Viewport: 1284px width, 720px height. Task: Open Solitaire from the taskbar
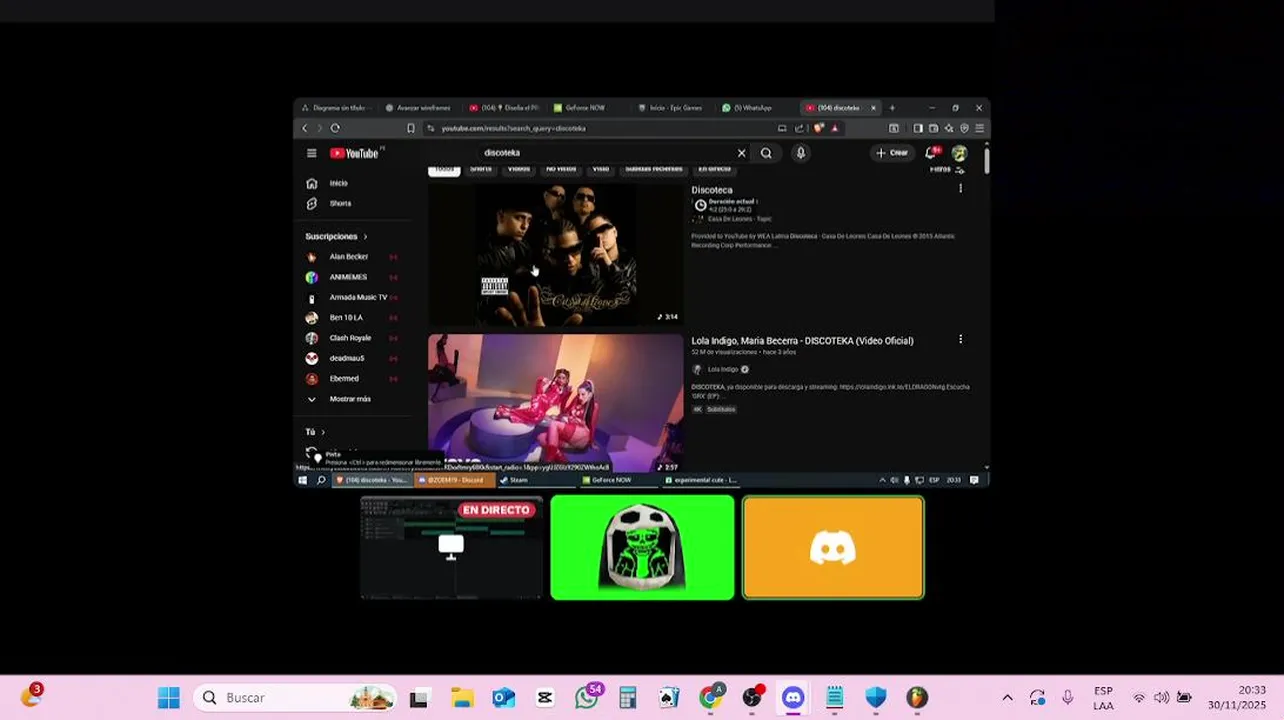[669, 697]
